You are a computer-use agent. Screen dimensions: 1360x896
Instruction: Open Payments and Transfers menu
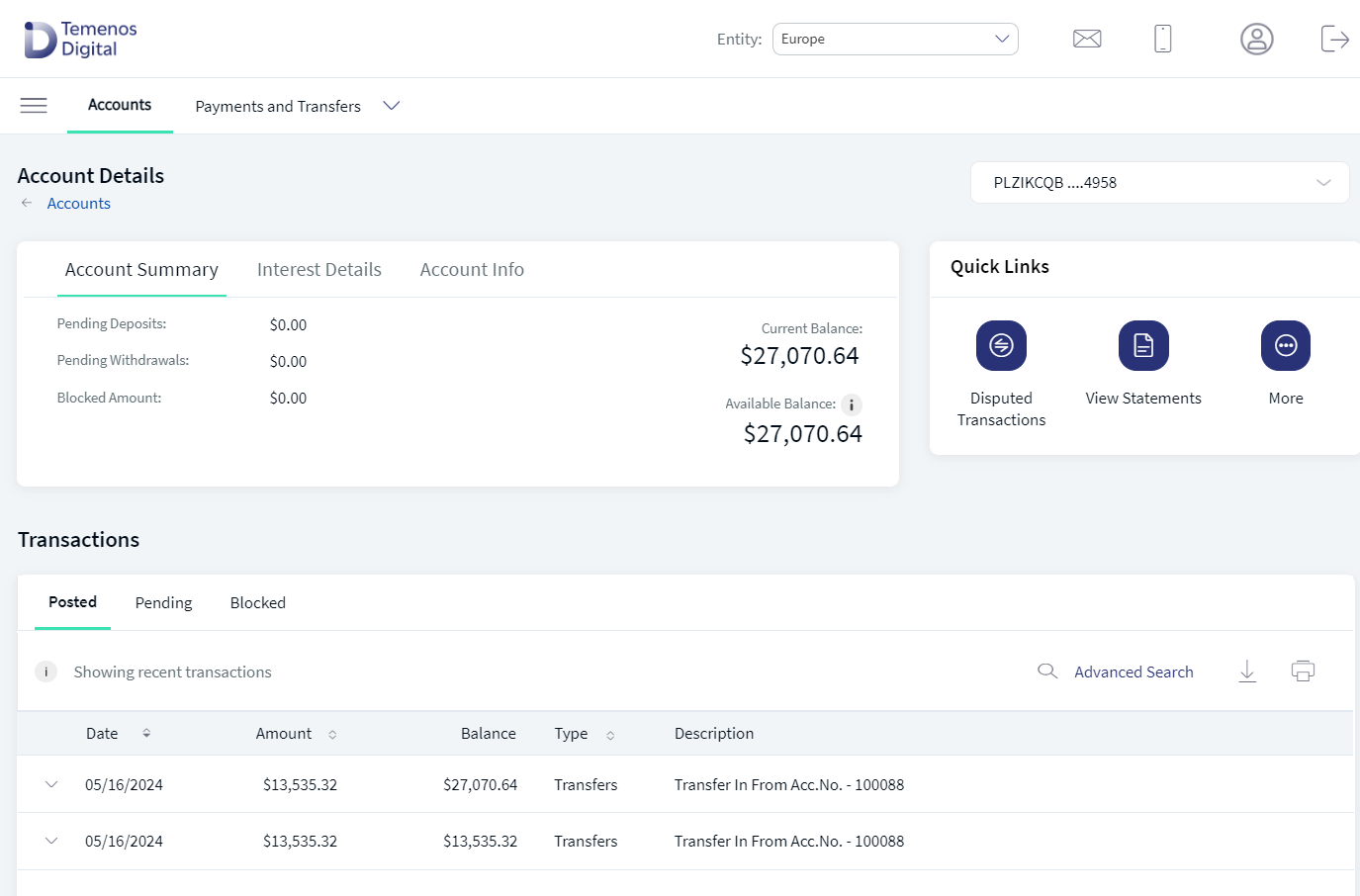click(278, 106)
